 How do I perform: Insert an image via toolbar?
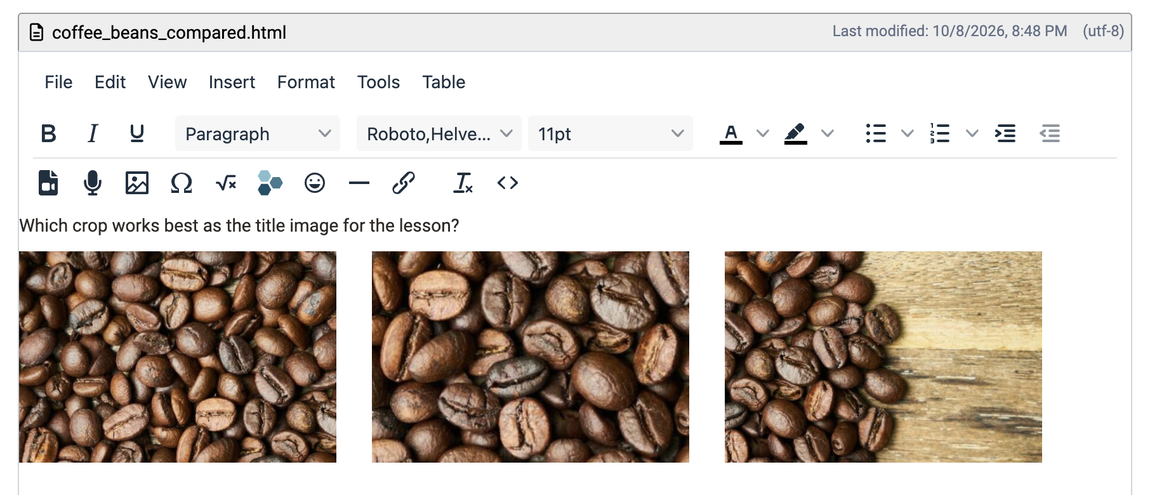click(137, 183)
